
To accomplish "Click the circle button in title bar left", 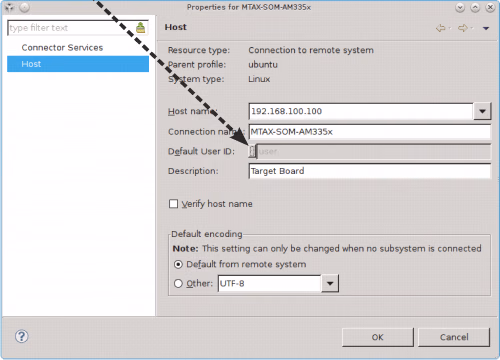I will pos(24,7).
